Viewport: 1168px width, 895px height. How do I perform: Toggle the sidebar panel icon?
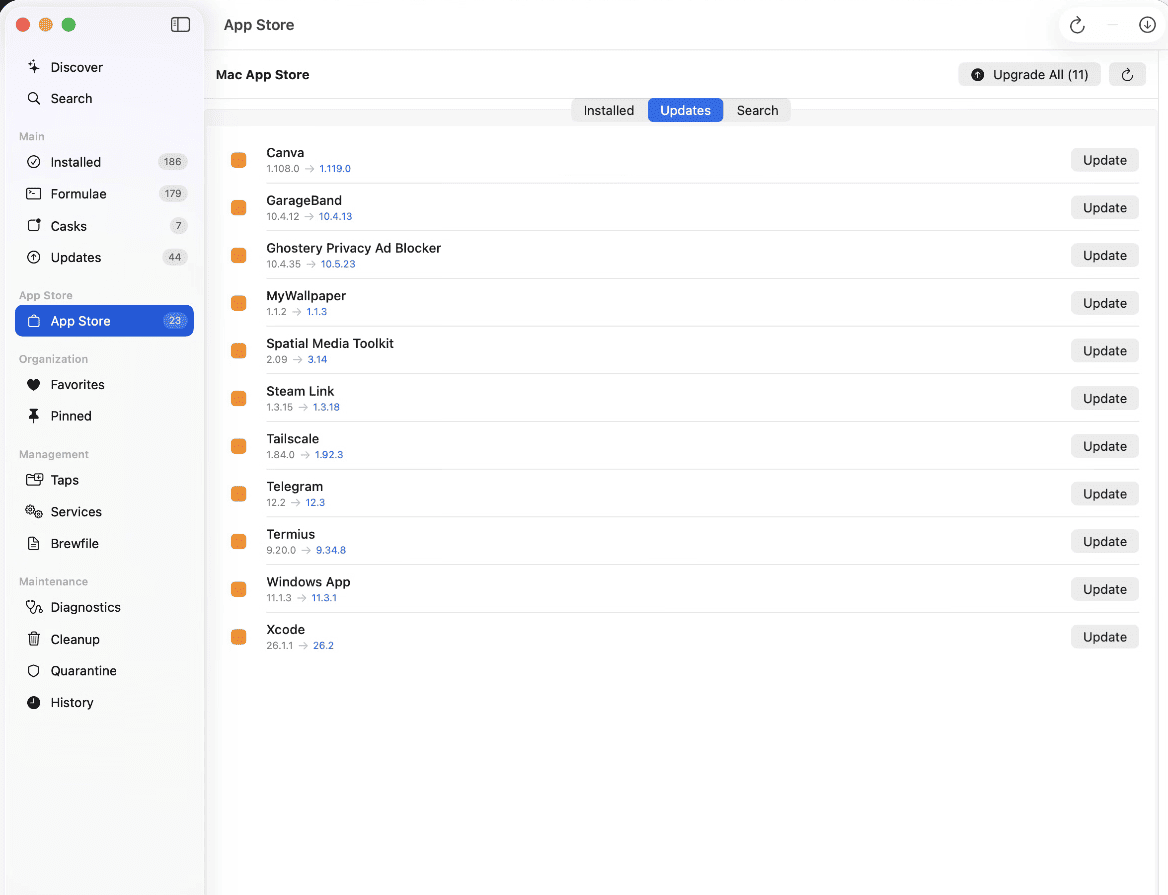[180, 25]
